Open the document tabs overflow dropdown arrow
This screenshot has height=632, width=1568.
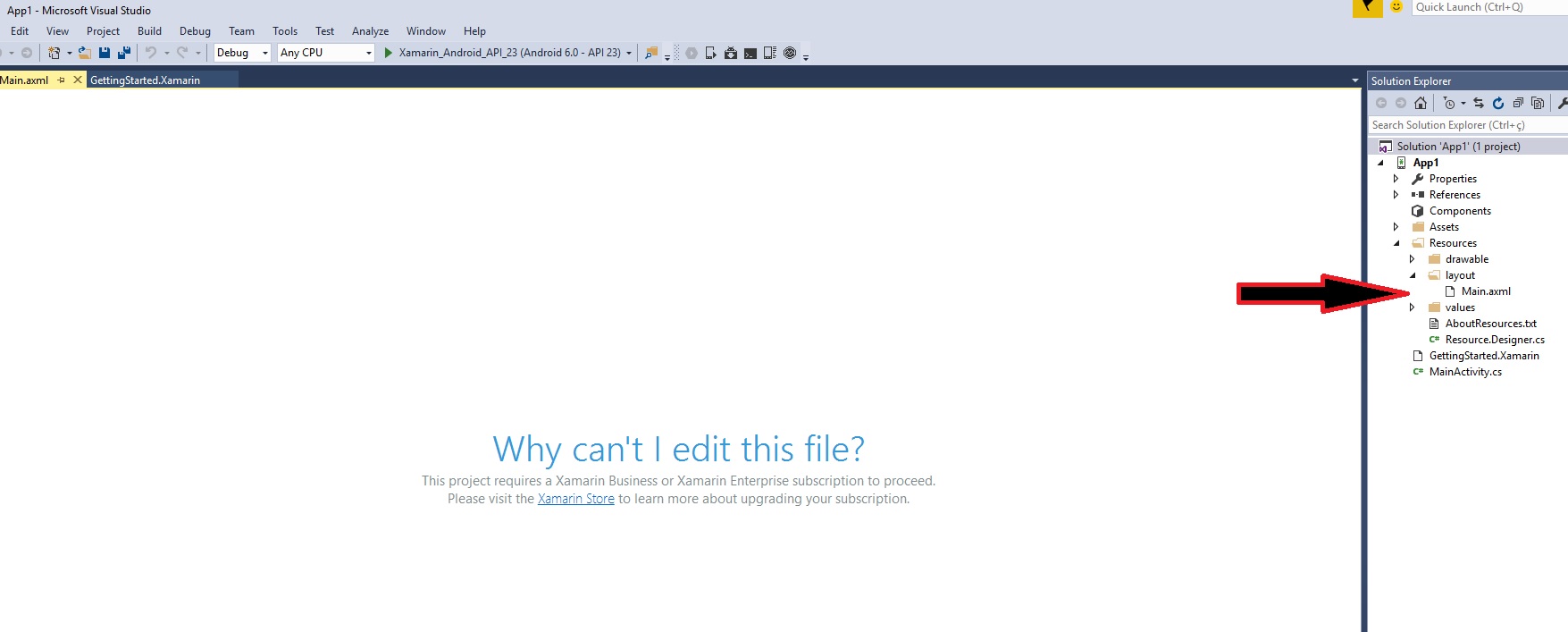1354,80
